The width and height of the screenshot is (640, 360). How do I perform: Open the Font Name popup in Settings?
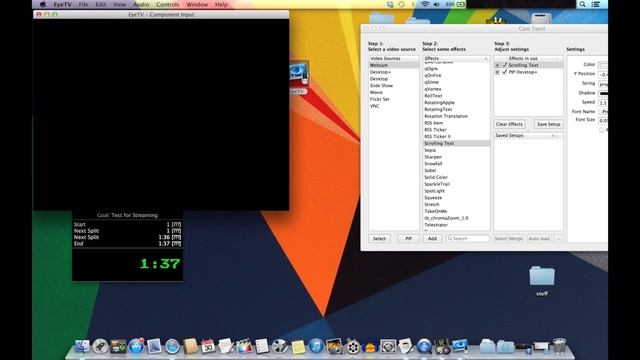pos(603,111)
